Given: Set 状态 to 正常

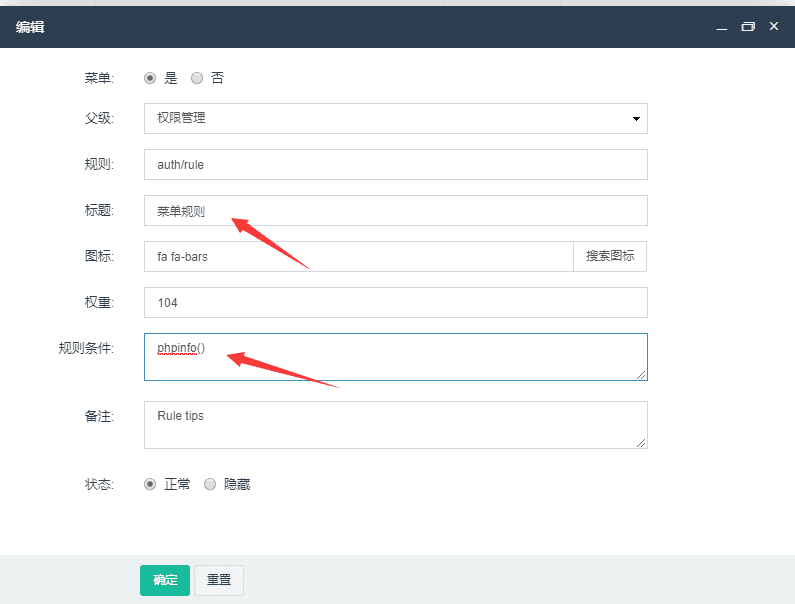Looking at the screenshot, I should point(150,484).
